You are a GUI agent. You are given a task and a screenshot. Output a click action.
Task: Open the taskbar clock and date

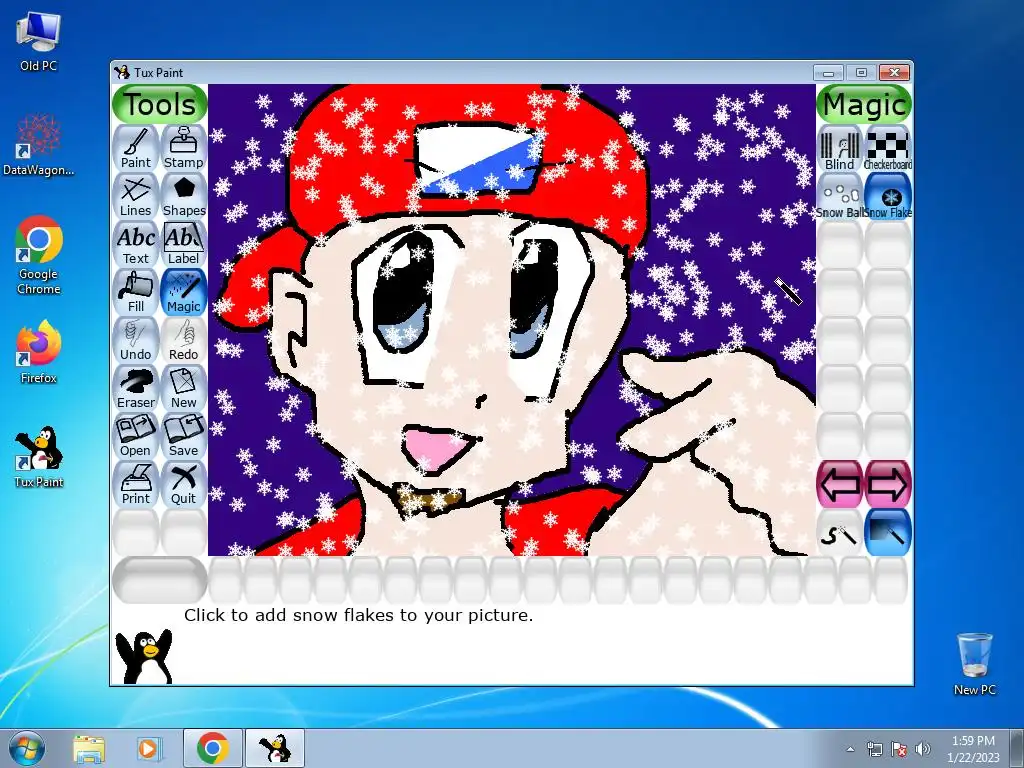[x=973, y=749]
